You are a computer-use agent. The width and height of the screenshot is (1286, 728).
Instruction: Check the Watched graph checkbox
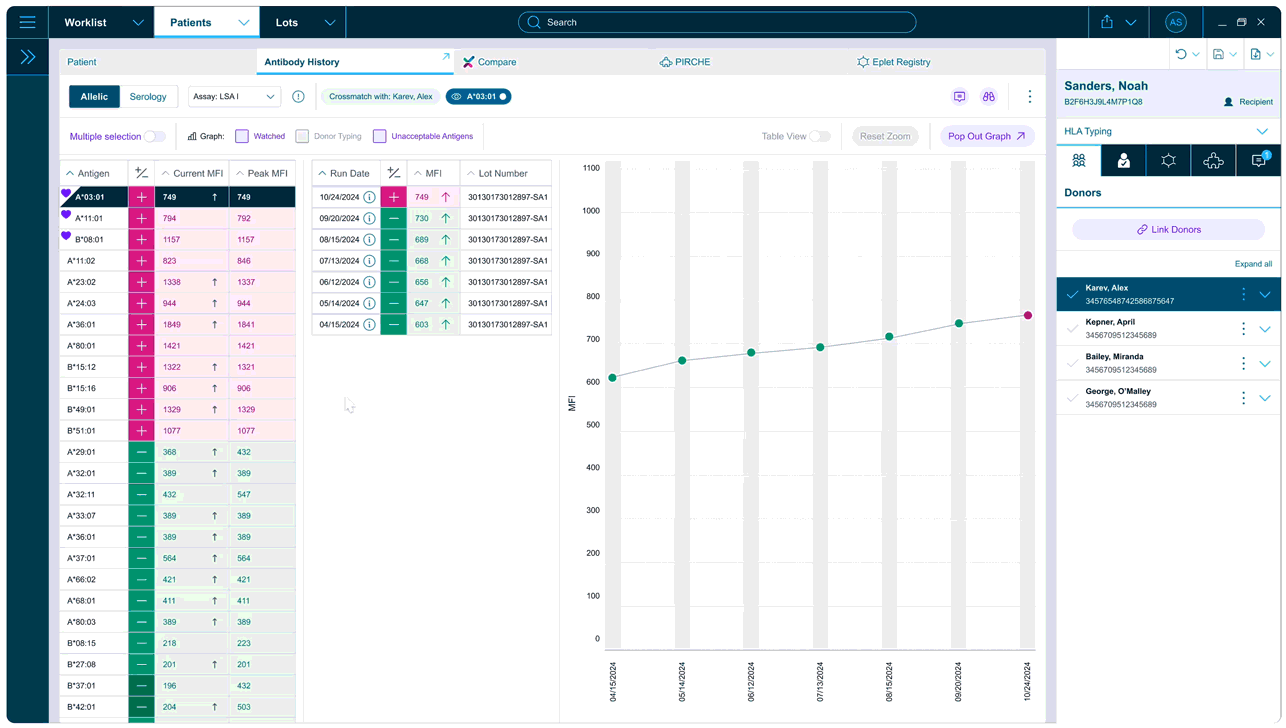(242, 136)
